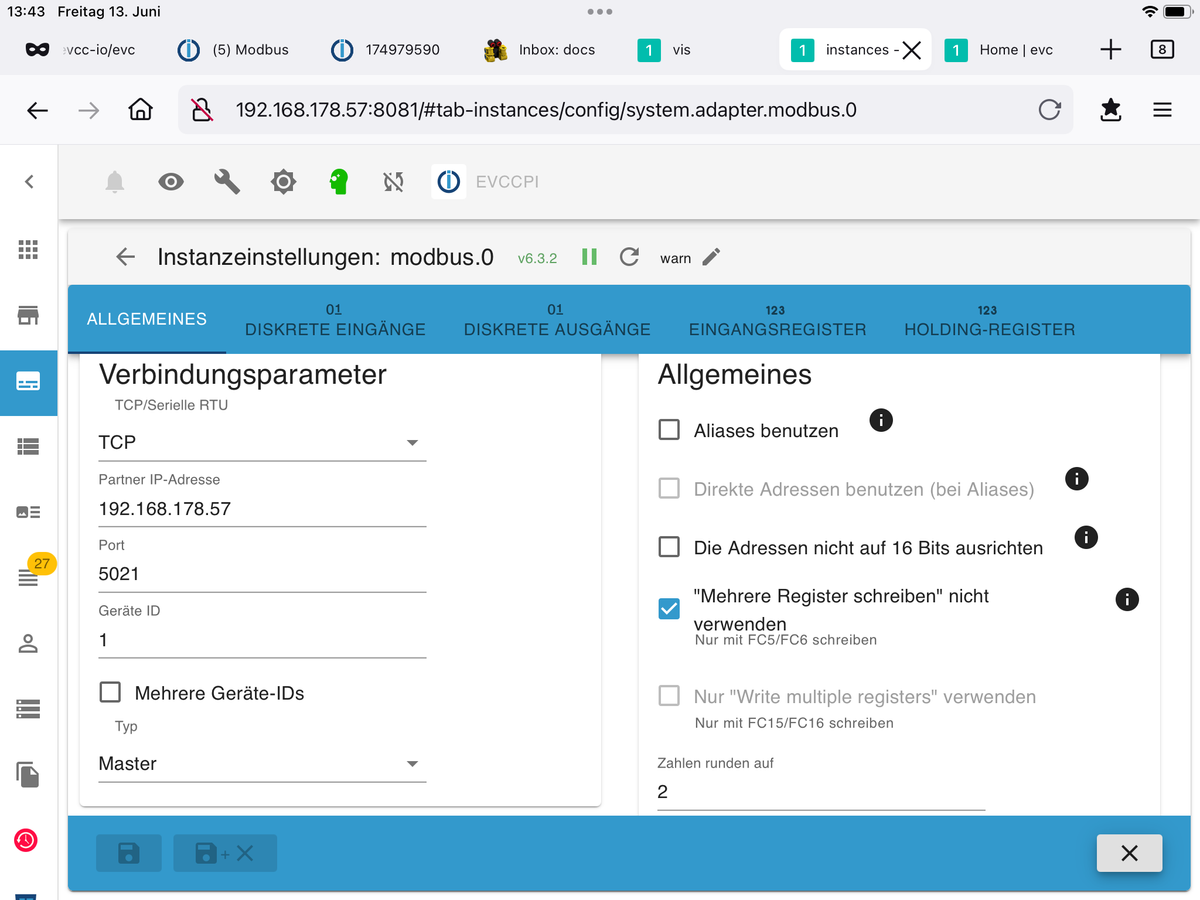Switch to the Holding-Register tab
Image resolution: width=1200 pixels, height=900 pixels.
point(989,321)
